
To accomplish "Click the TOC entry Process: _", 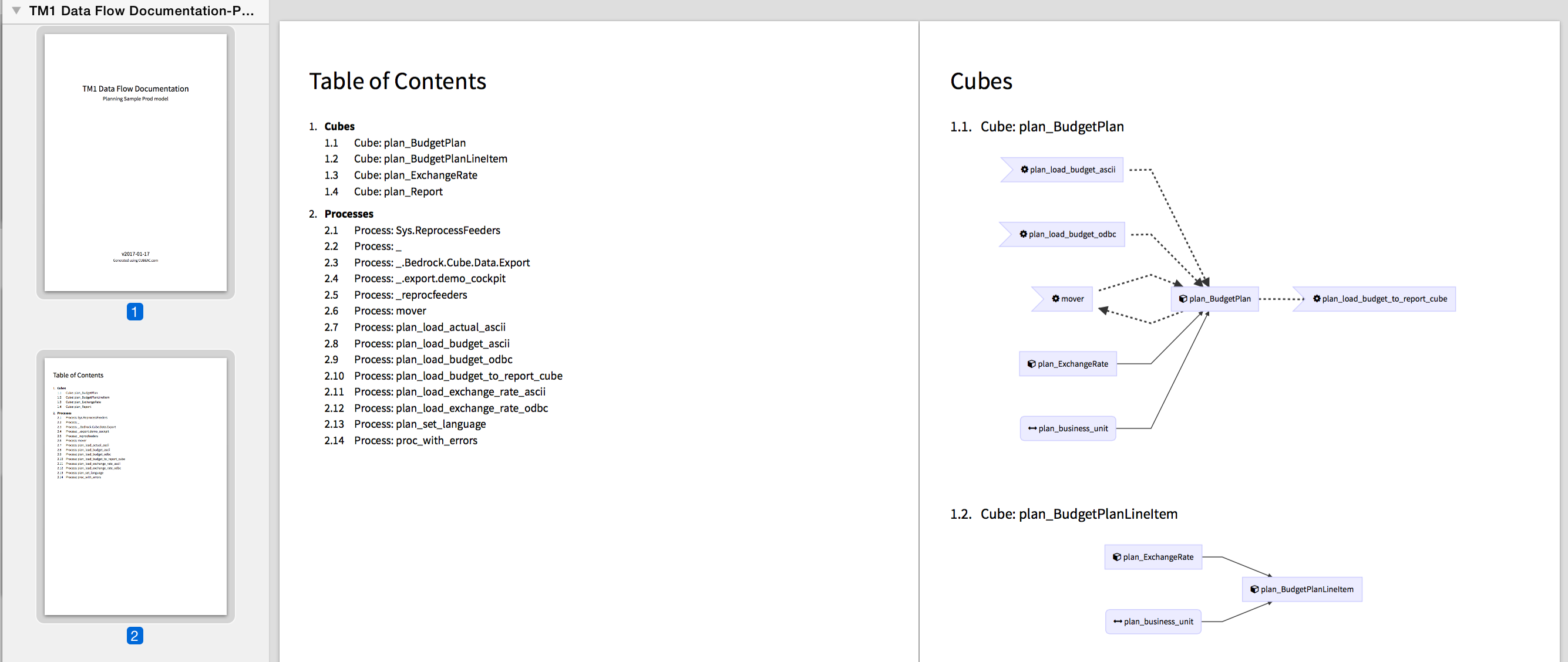I will click(378, 246).
